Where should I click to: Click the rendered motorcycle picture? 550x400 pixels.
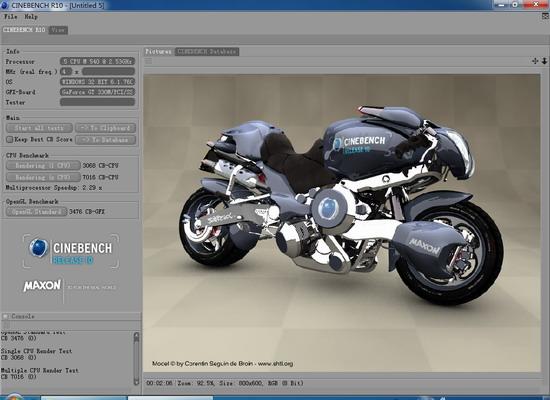click(x=342, y=223)
